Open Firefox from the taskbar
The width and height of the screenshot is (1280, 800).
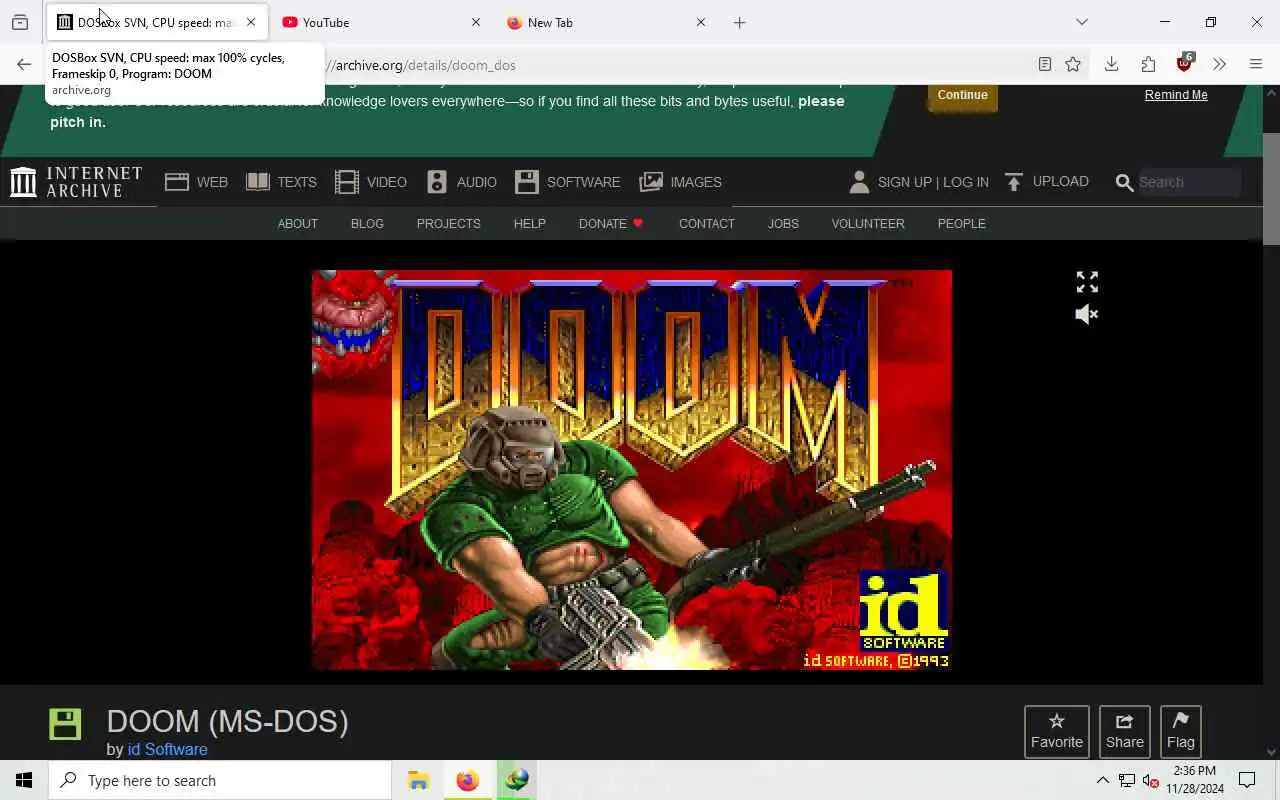coord(467,780)
